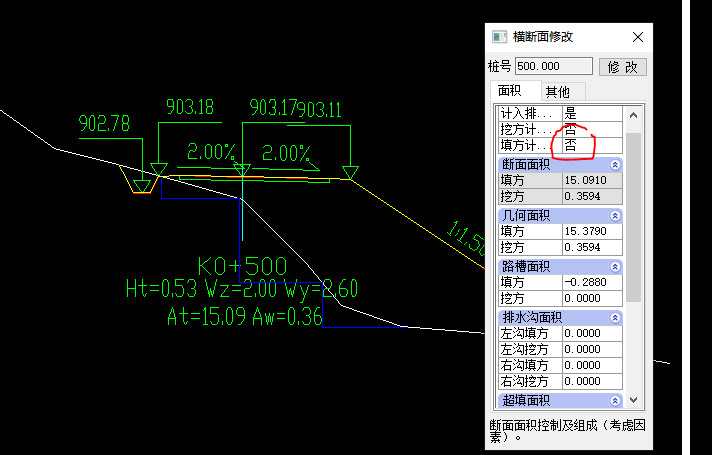712x455 pixels.
Task: Edit 几何面积 填方 value 15.3790
Action: point(590,232)
